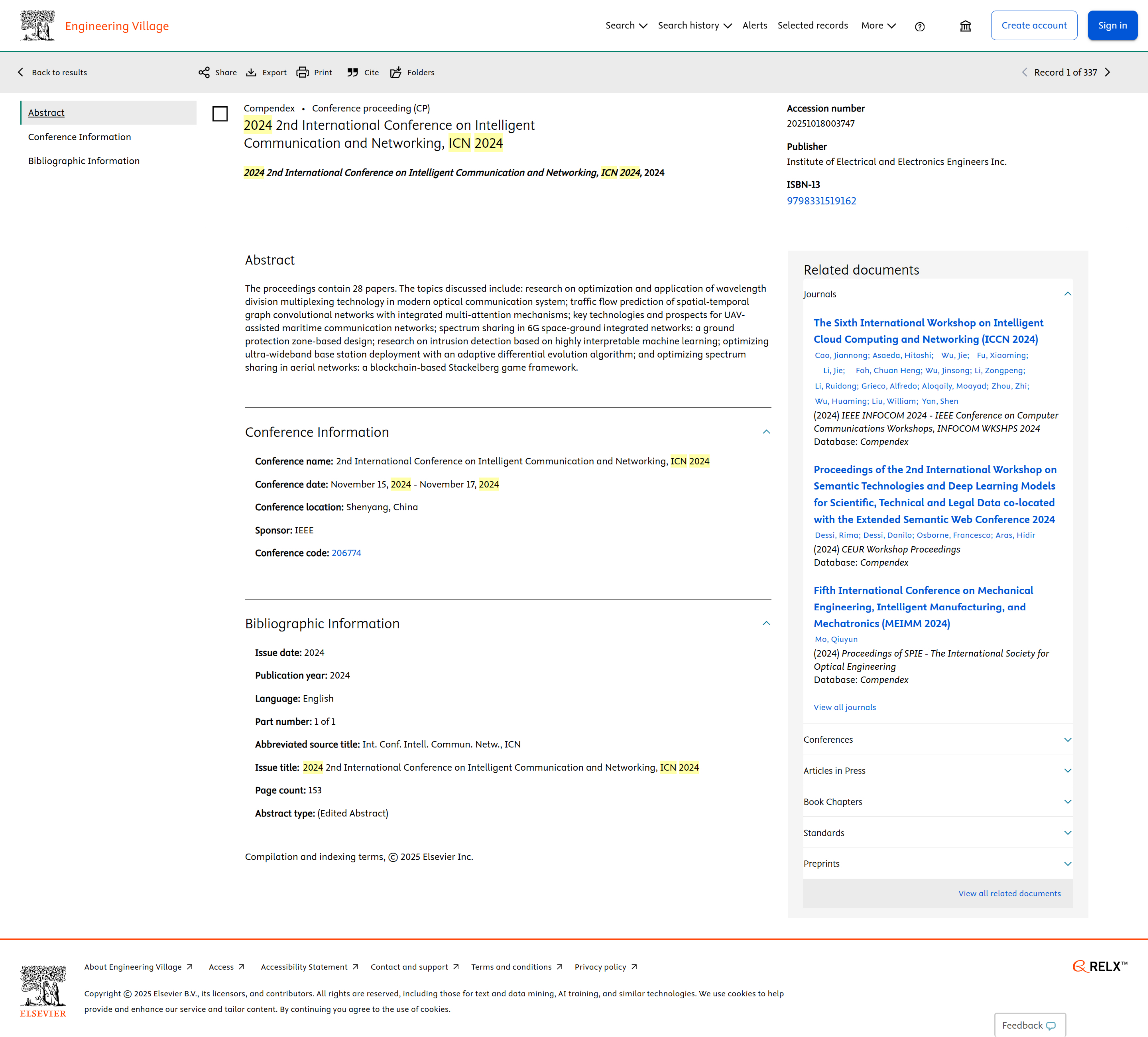Collapse the Bibliographic Information section
The height and width of the screenshot is (1037, 1148).
point(766,623)
